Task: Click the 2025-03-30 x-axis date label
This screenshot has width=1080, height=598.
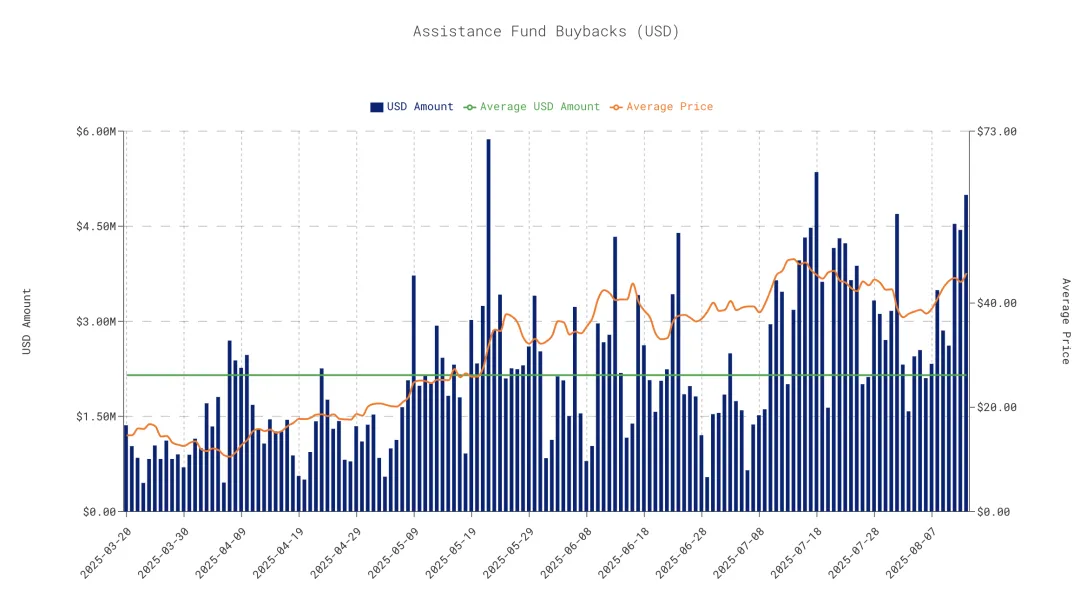Action: pyautogui.click(x=163, y=553)
